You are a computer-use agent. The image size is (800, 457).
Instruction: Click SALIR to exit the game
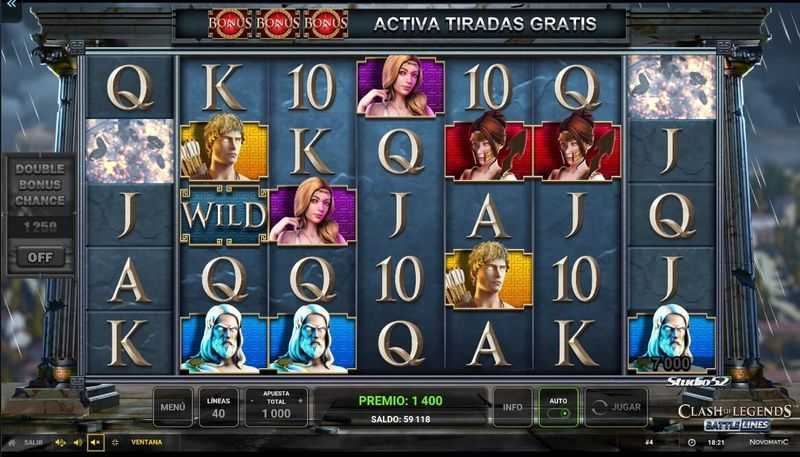[33, 442]
